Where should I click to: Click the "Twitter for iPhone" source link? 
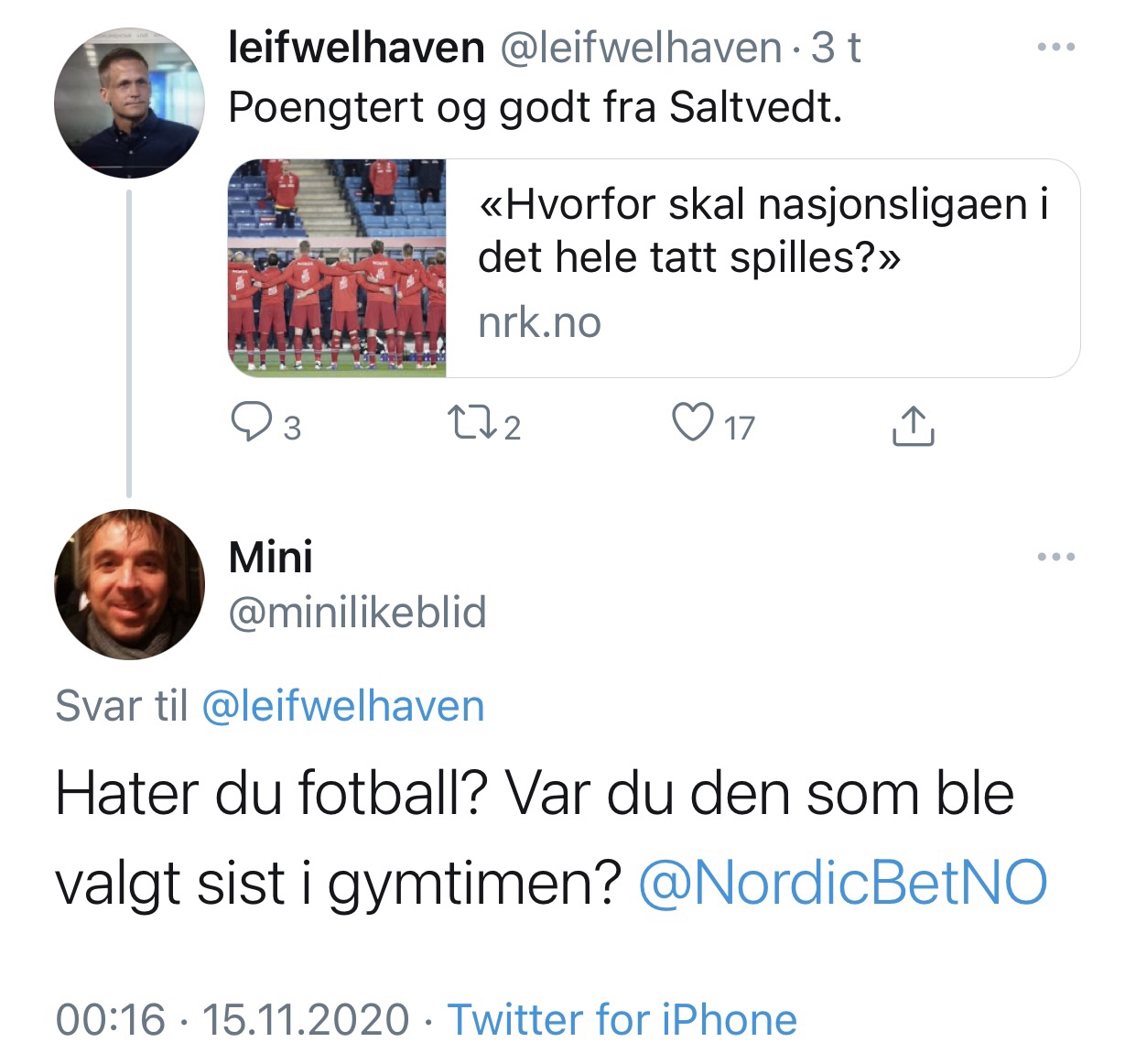click(x=622, y=1019)
